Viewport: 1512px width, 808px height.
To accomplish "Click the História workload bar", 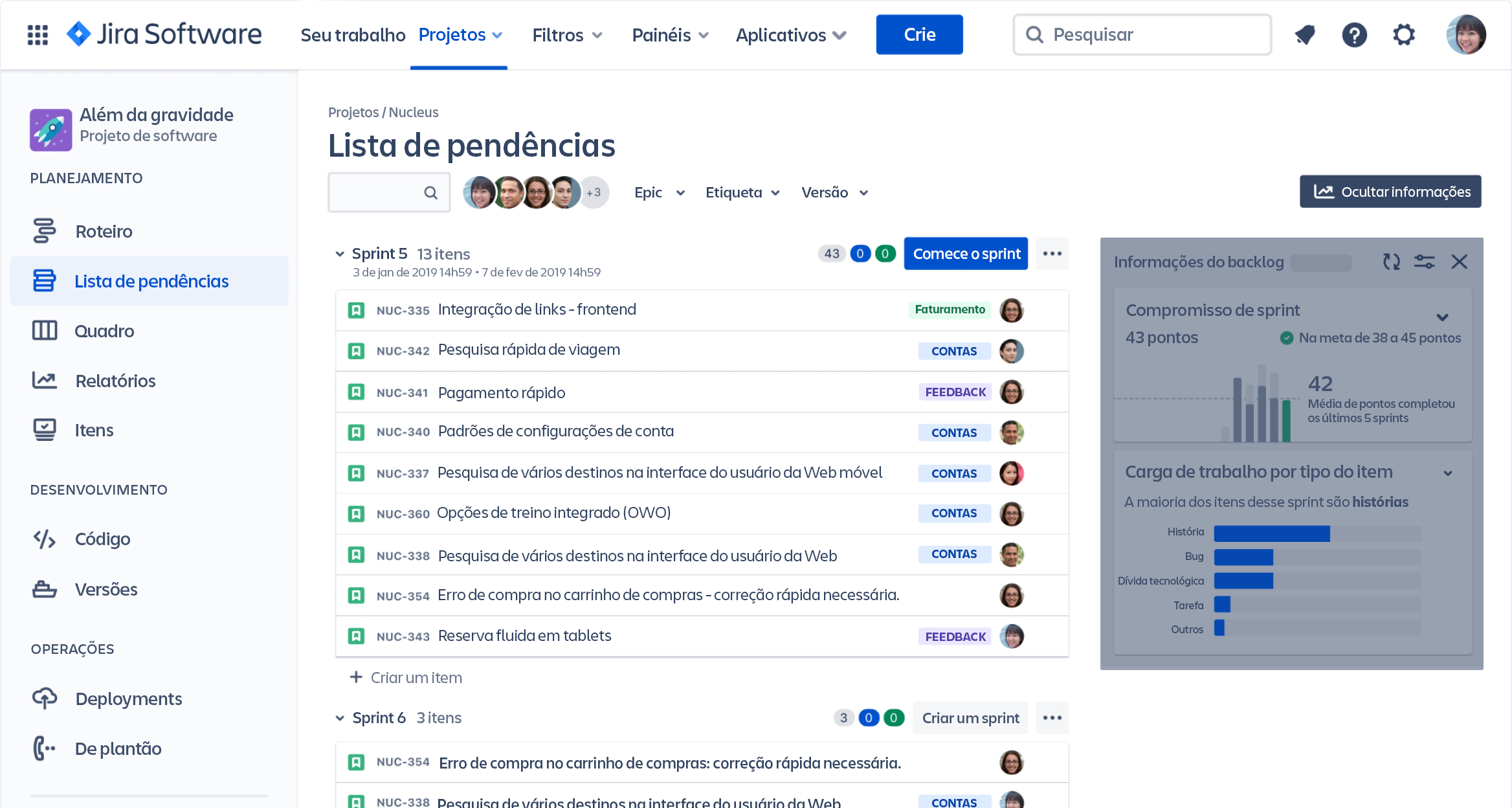I will click(1272, 533).
